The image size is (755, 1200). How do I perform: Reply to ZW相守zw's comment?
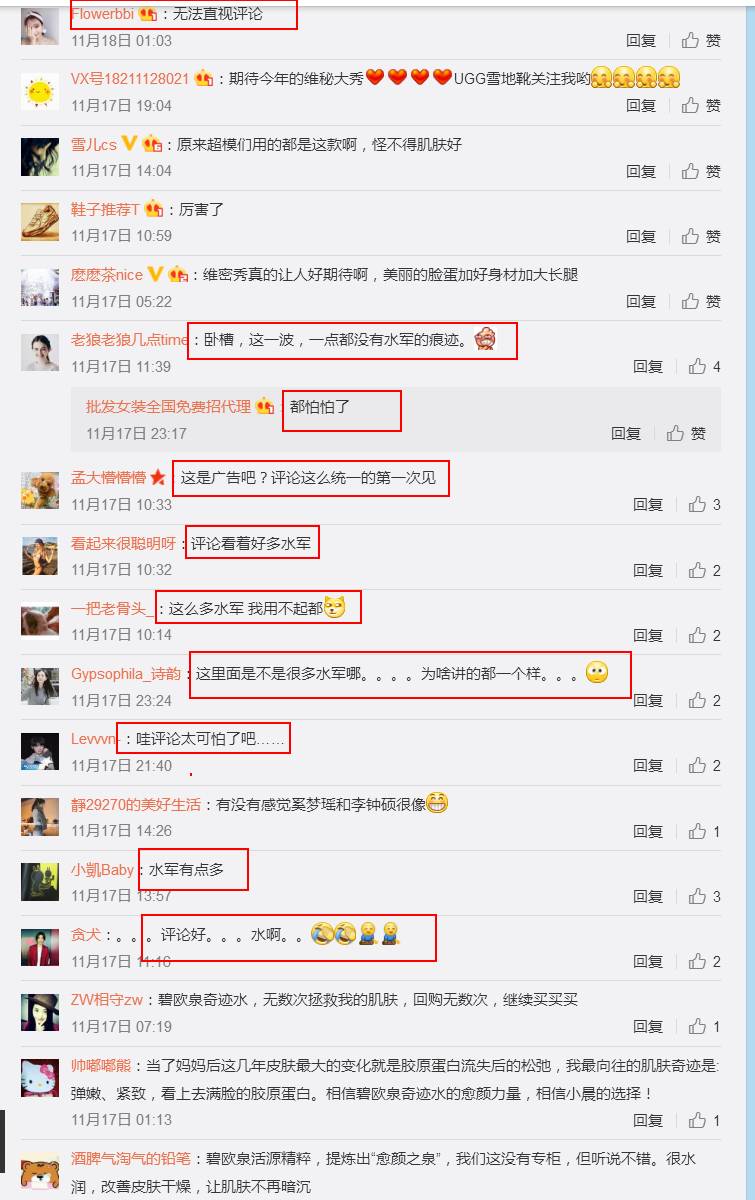(x=648, y=1027)
